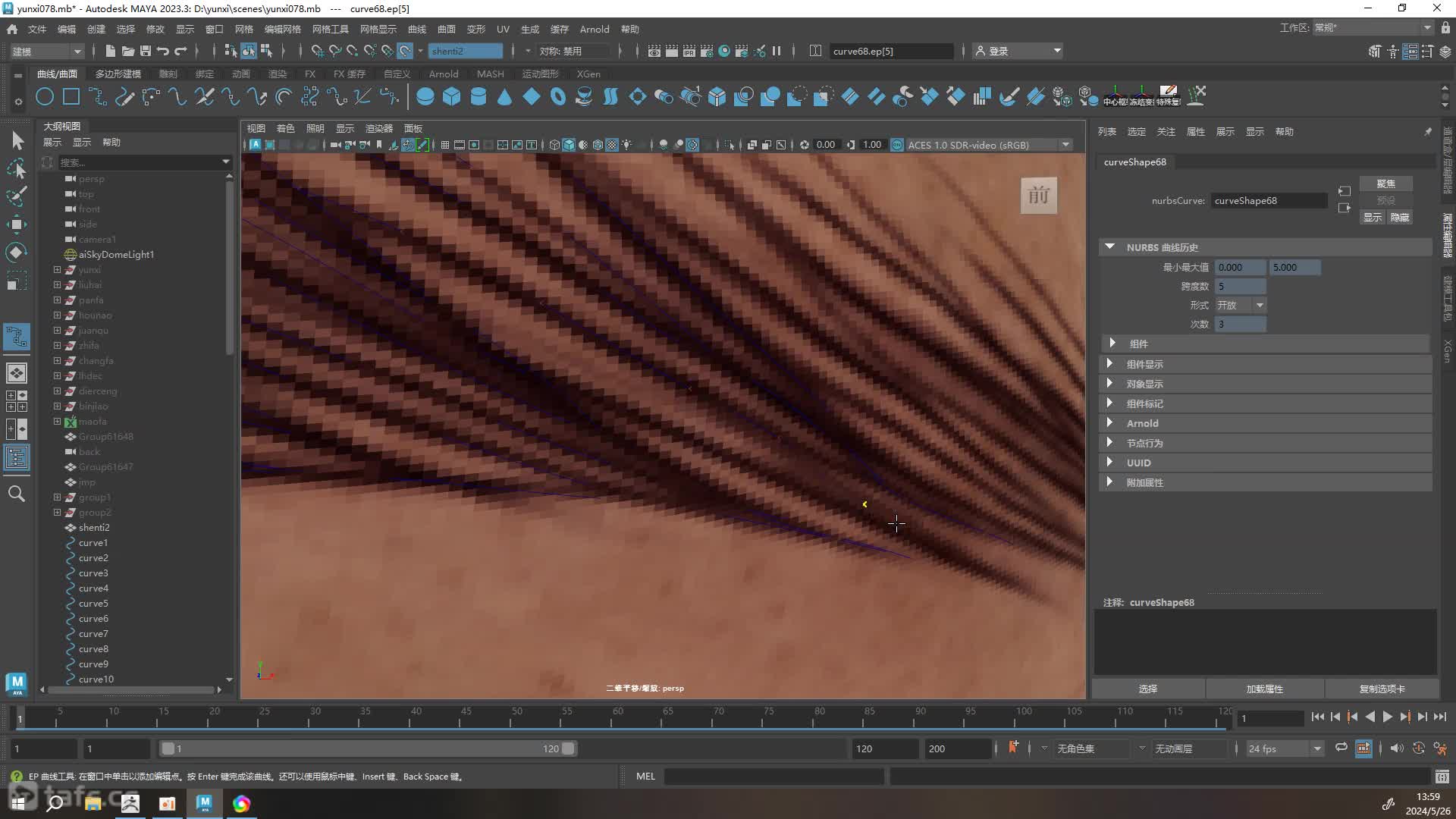Open the menu set dropdown showing 建模
This screenshot has width=1456, height=819.
click(47, 51)
